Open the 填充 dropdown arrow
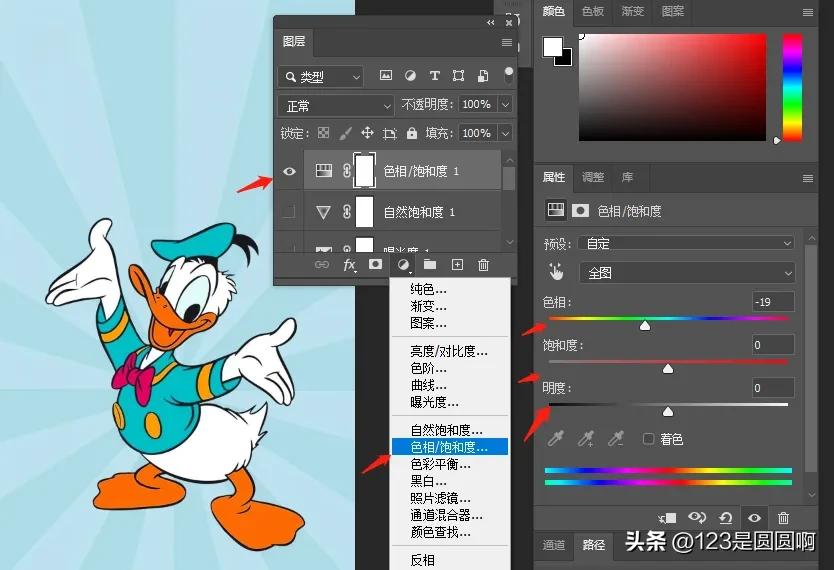834x570 pixels. [x=505, y=133]
